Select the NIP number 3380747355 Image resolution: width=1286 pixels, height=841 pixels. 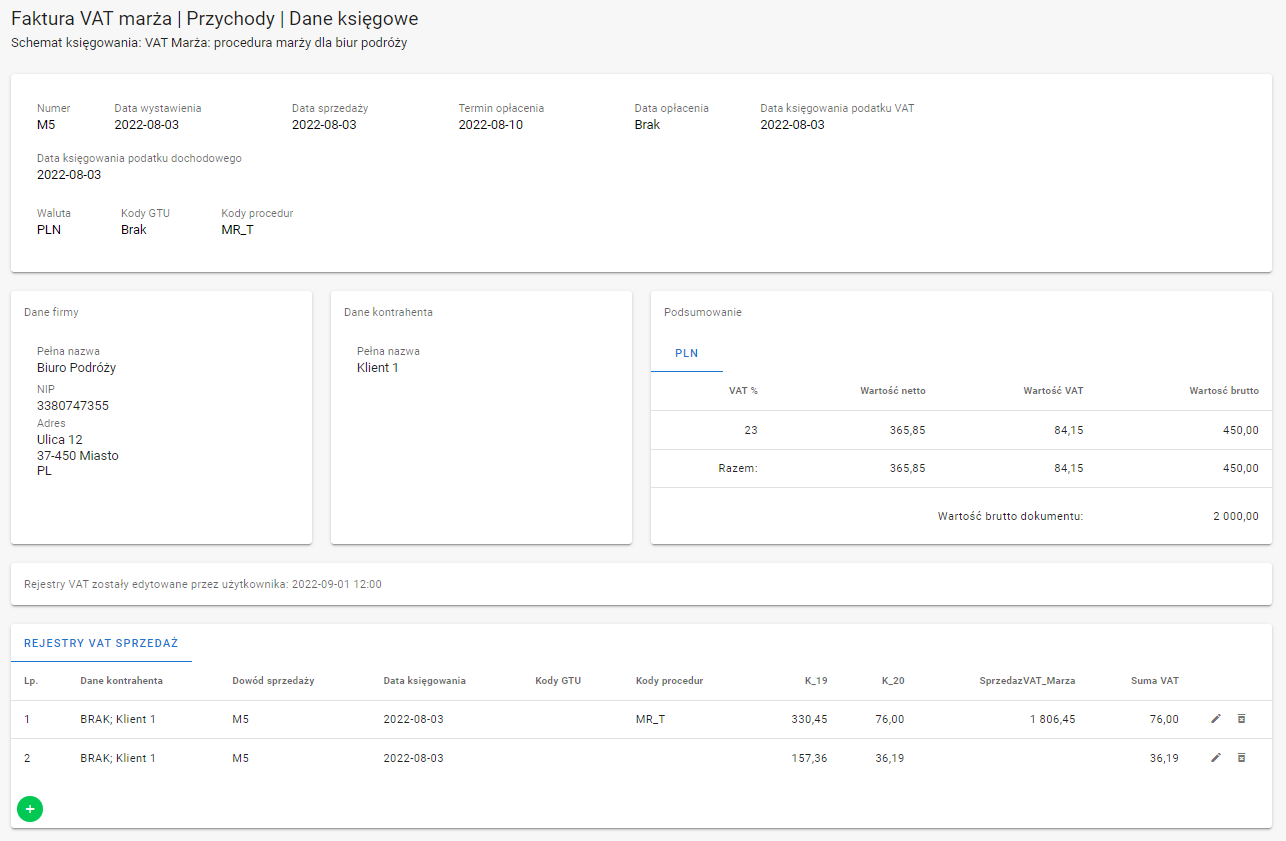(73, 406)
